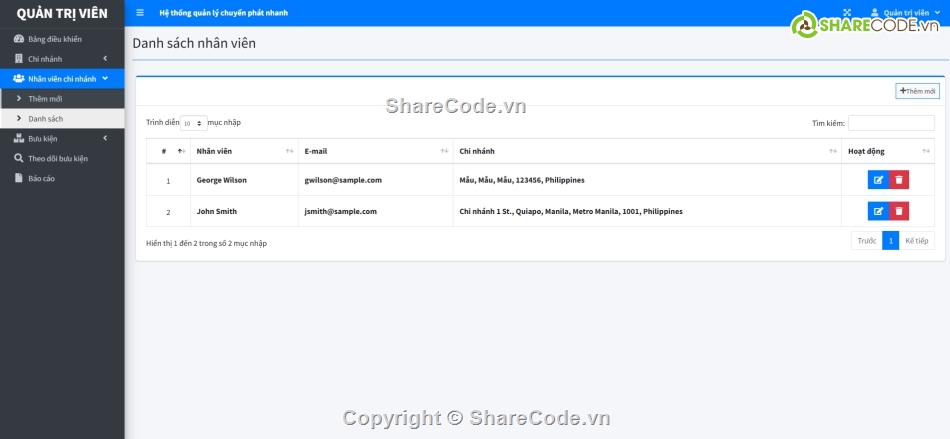
Task: Delete the John Smith employee record
Action: pyautogui.click(x=899, y=211)
